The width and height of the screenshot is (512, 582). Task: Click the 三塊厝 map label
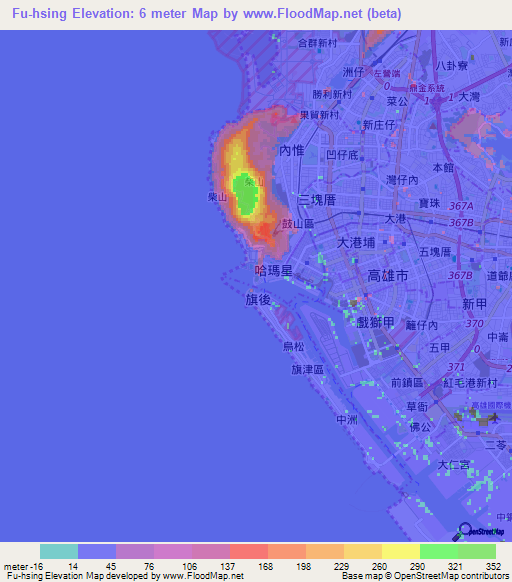pyautogui.click(x=317, y=200)
